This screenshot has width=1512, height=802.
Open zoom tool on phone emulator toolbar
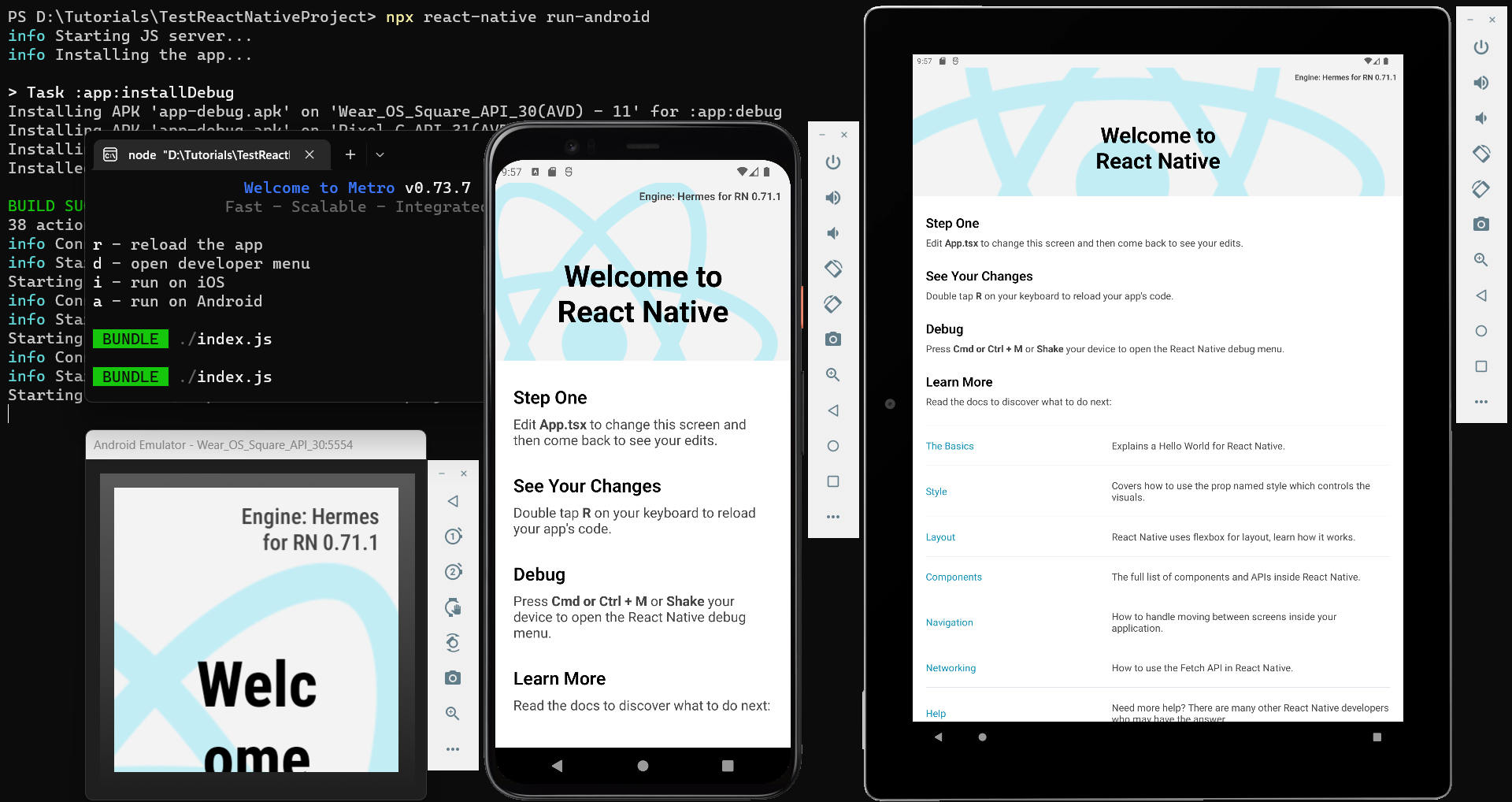(833, 375)
